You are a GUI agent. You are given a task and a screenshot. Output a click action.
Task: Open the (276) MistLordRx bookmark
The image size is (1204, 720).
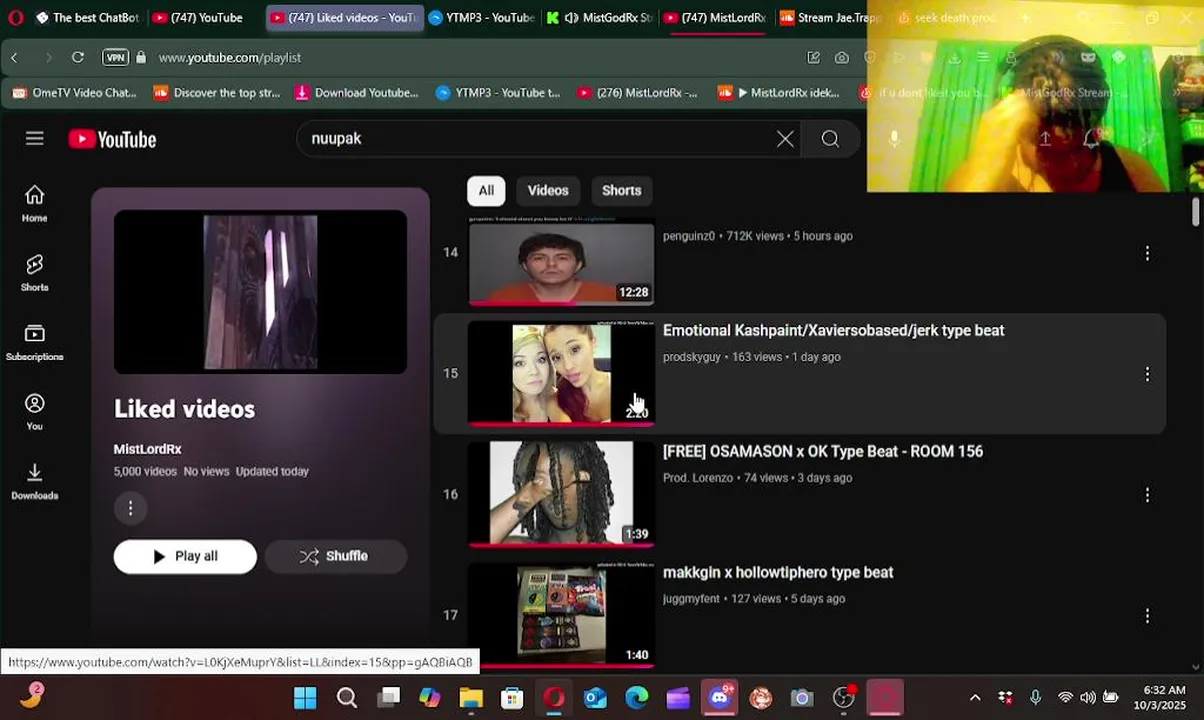click(x=637, y=93)
